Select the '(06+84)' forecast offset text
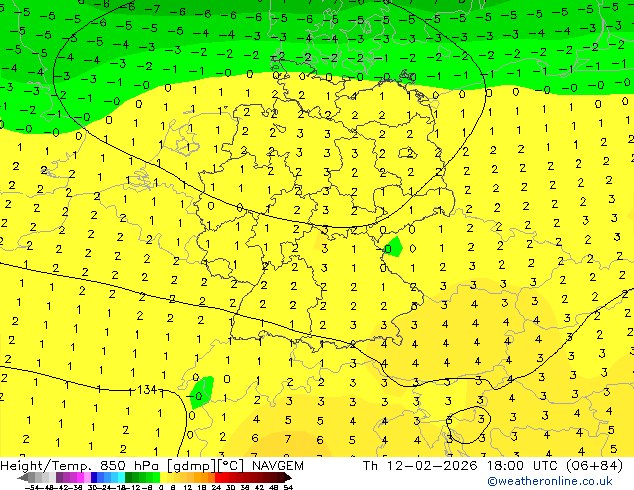This screenshot has width=634, height=490. pyautogui.click(x=594, y=466)
